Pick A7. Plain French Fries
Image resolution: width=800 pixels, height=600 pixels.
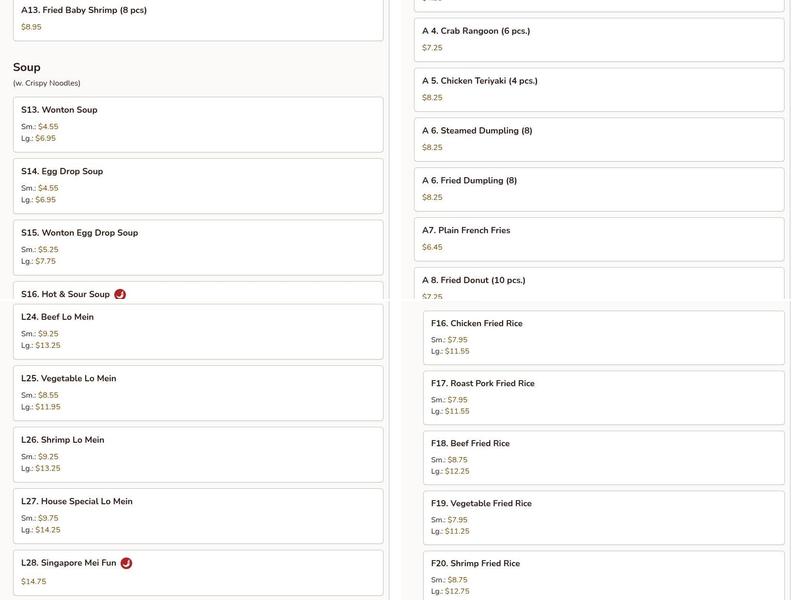599,239
